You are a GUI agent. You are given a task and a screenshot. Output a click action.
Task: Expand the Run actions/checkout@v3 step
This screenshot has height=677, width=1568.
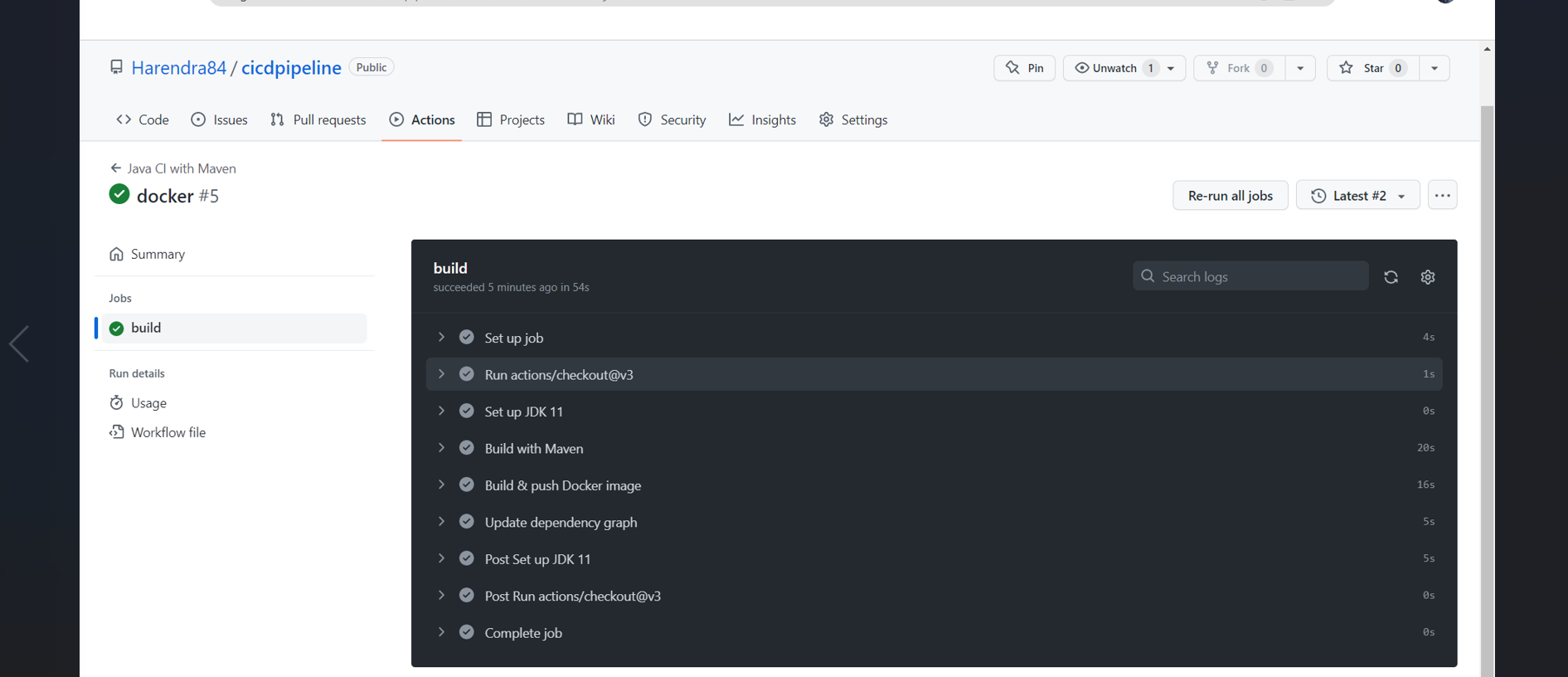pos(441,374)
